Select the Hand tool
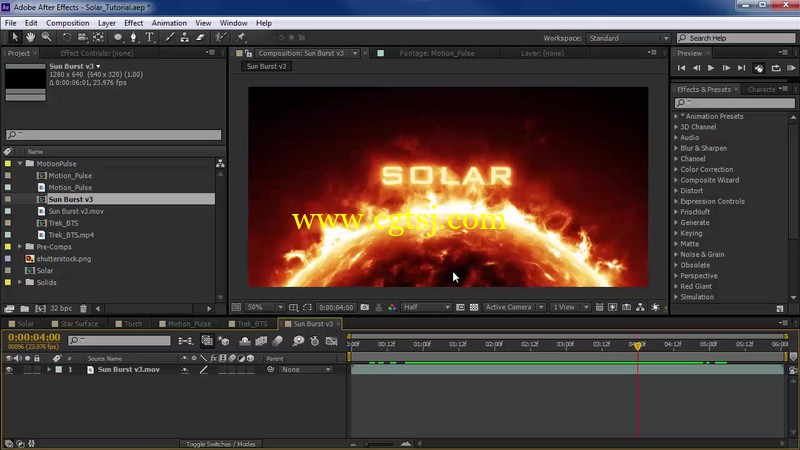Screen dimensions: 800x450 [31, 37]
